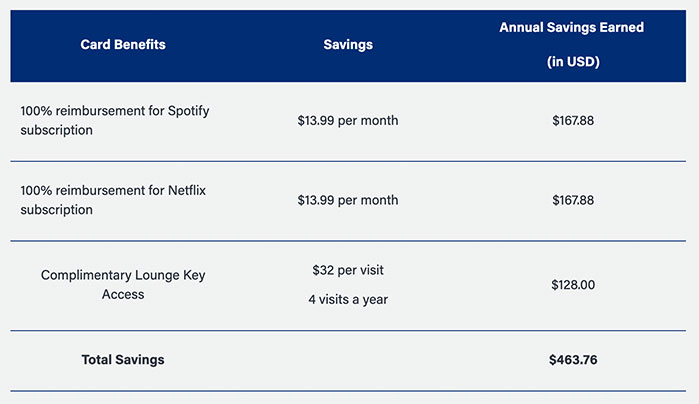Click the Spotify $13.99 per month cell
This screenshot has width=699, height=404.
[x=348, y=120]
